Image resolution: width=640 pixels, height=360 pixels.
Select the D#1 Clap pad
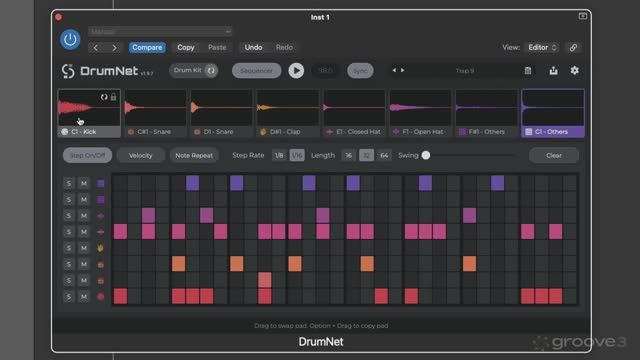tap(287, 113)
